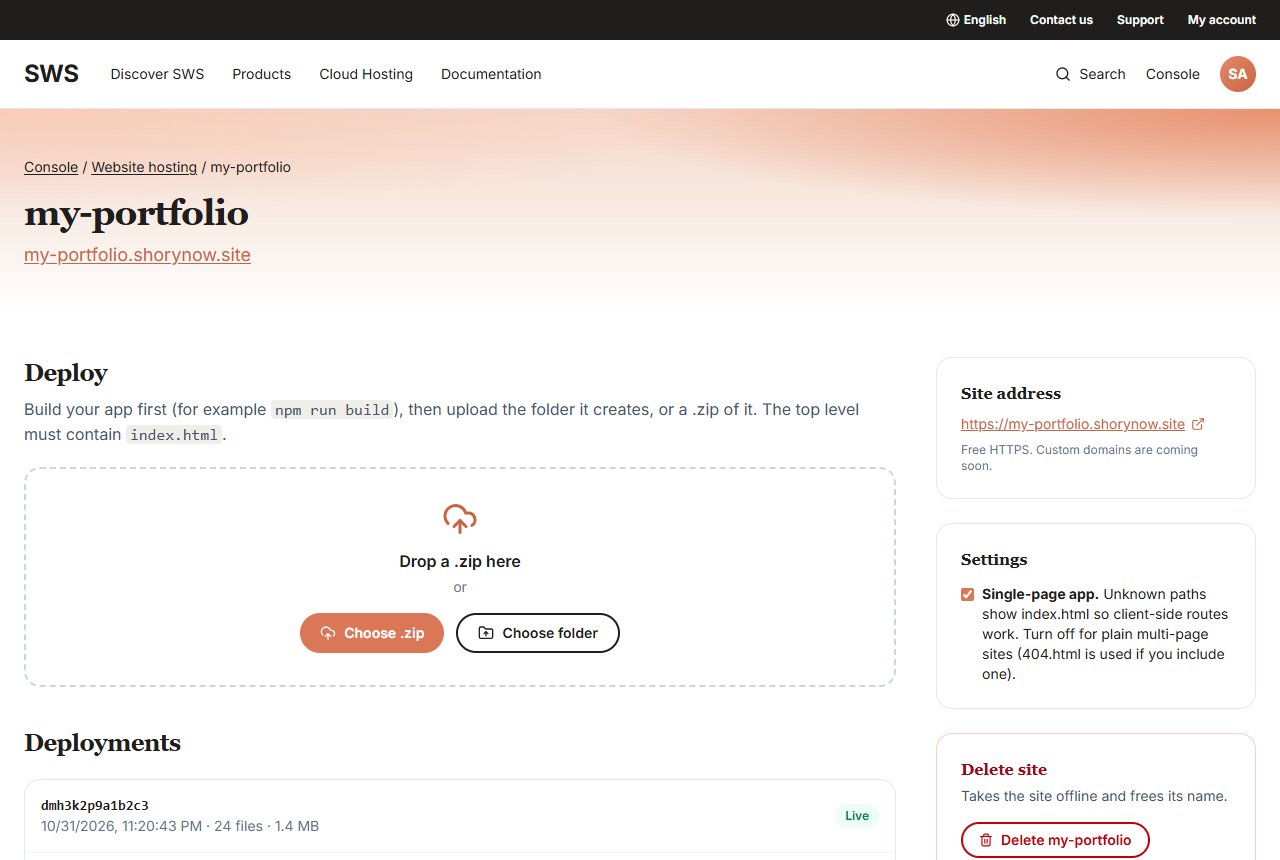Open https://my-portfolio.shorynow.site site address link
The width and height of the screenshot is (1280, 860).
point(1073,424)
